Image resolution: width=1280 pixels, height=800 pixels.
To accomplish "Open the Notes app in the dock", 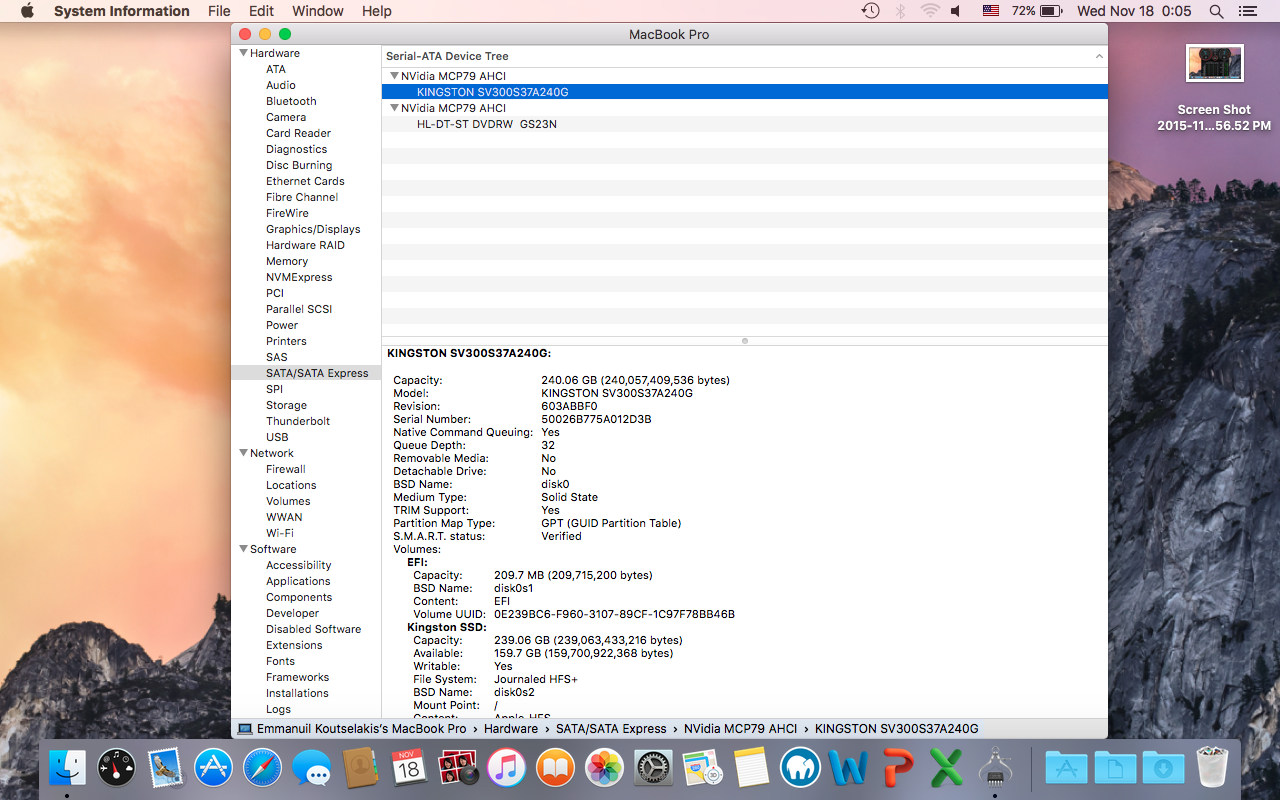I will coord(750,768).
